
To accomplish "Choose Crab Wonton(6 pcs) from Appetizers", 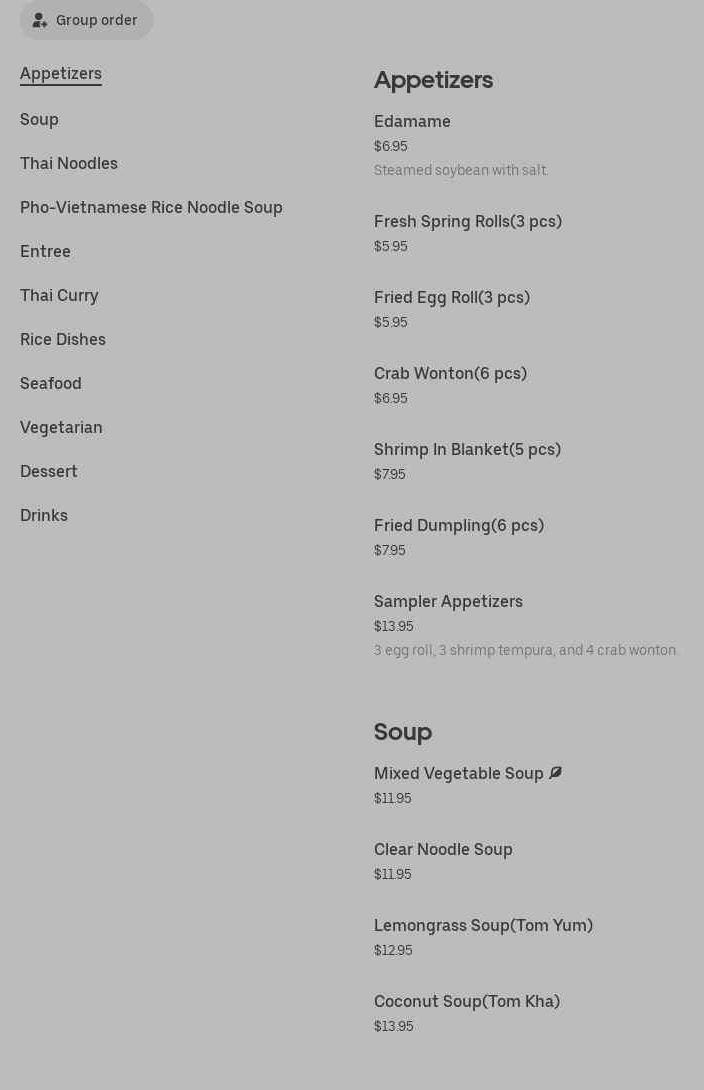I will [450, 374].
